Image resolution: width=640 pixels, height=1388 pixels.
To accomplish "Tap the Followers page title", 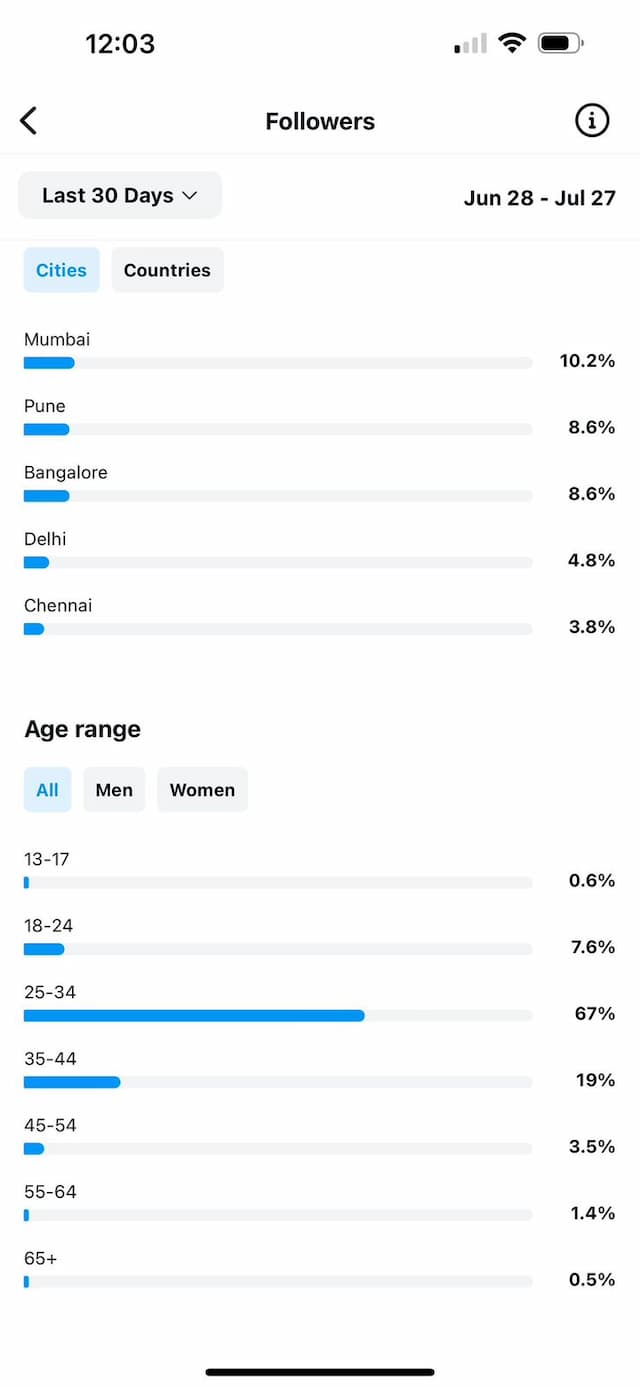I will 320,121.
